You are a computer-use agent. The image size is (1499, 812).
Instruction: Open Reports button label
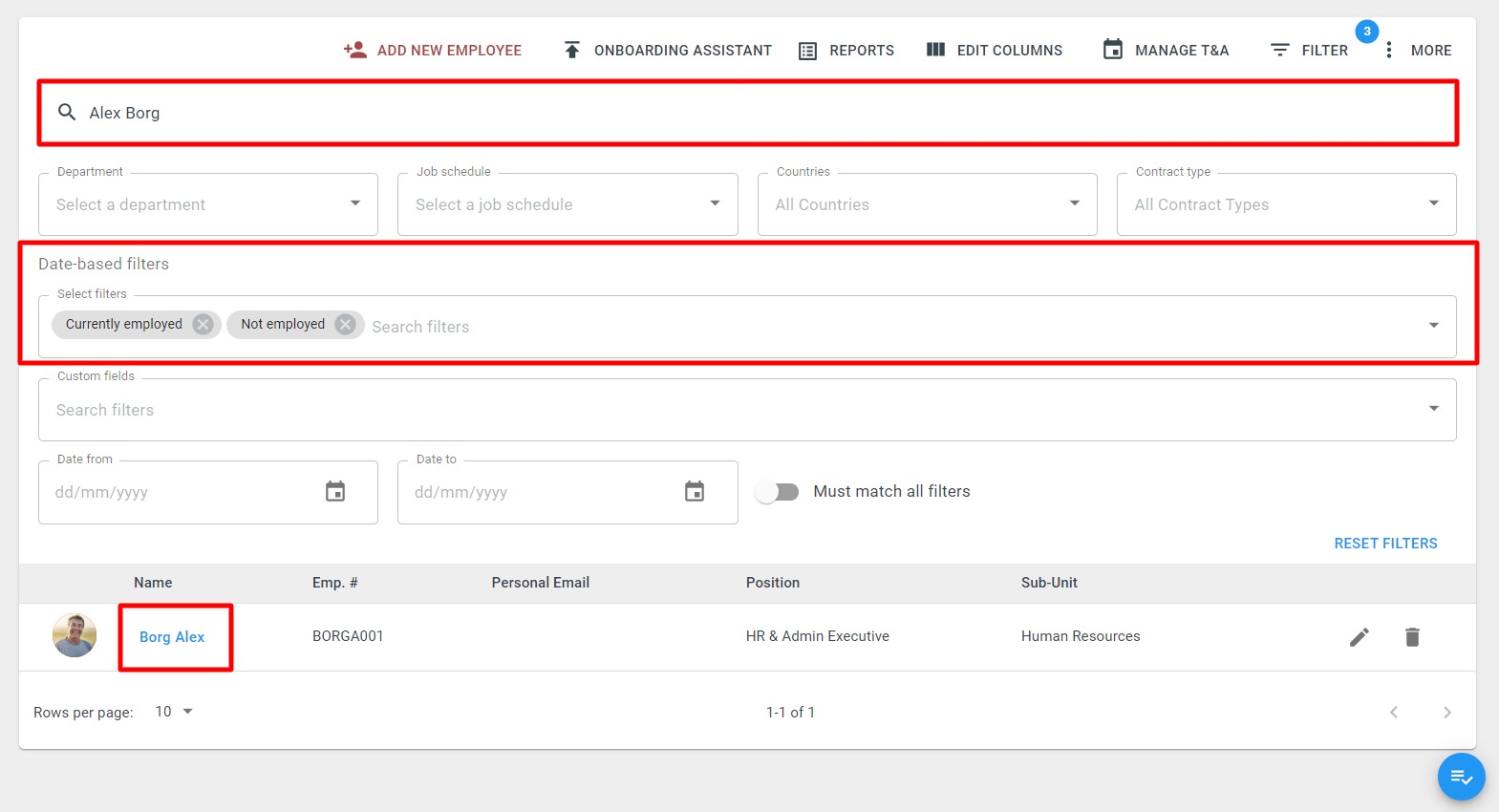click(x=862, y=51)
